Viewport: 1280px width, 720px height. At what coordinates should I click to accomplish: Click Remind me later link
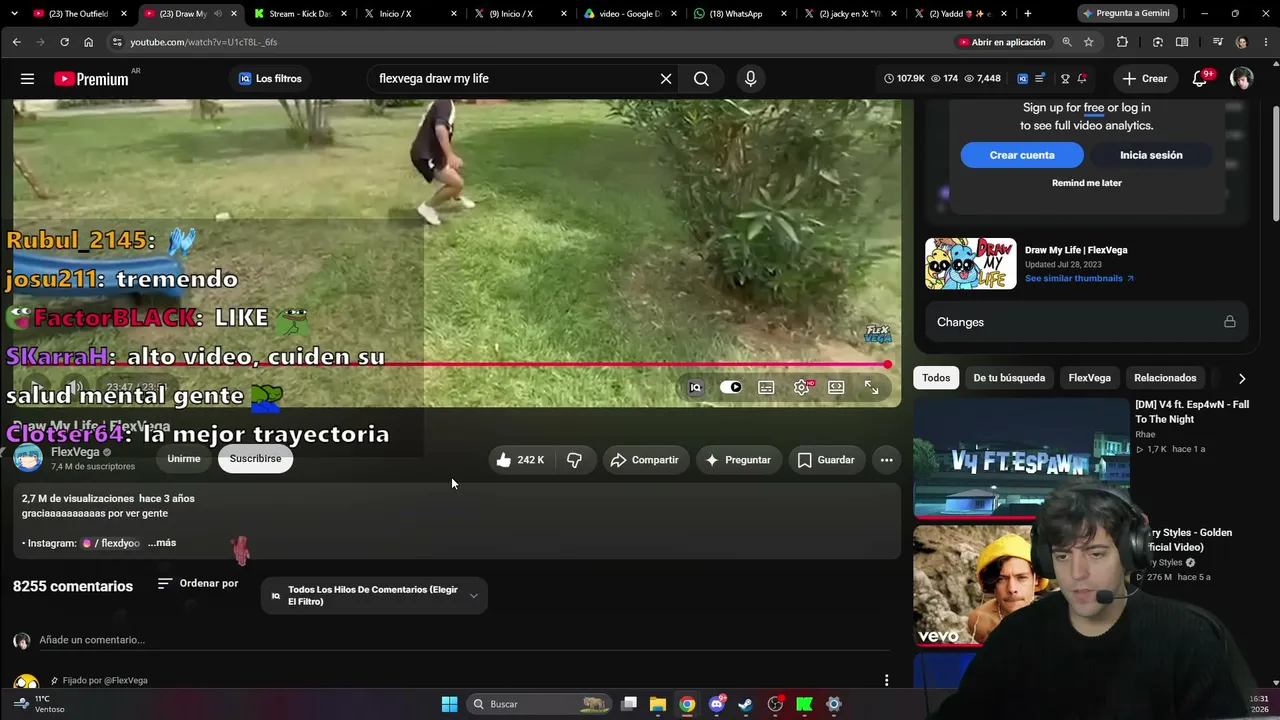(1087, 183)
